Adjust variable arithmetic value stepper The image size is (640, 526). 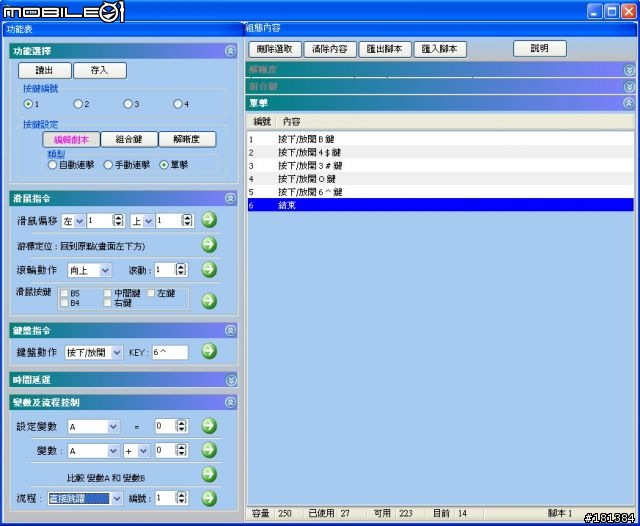pyautogui.click(x=181, y=451)
